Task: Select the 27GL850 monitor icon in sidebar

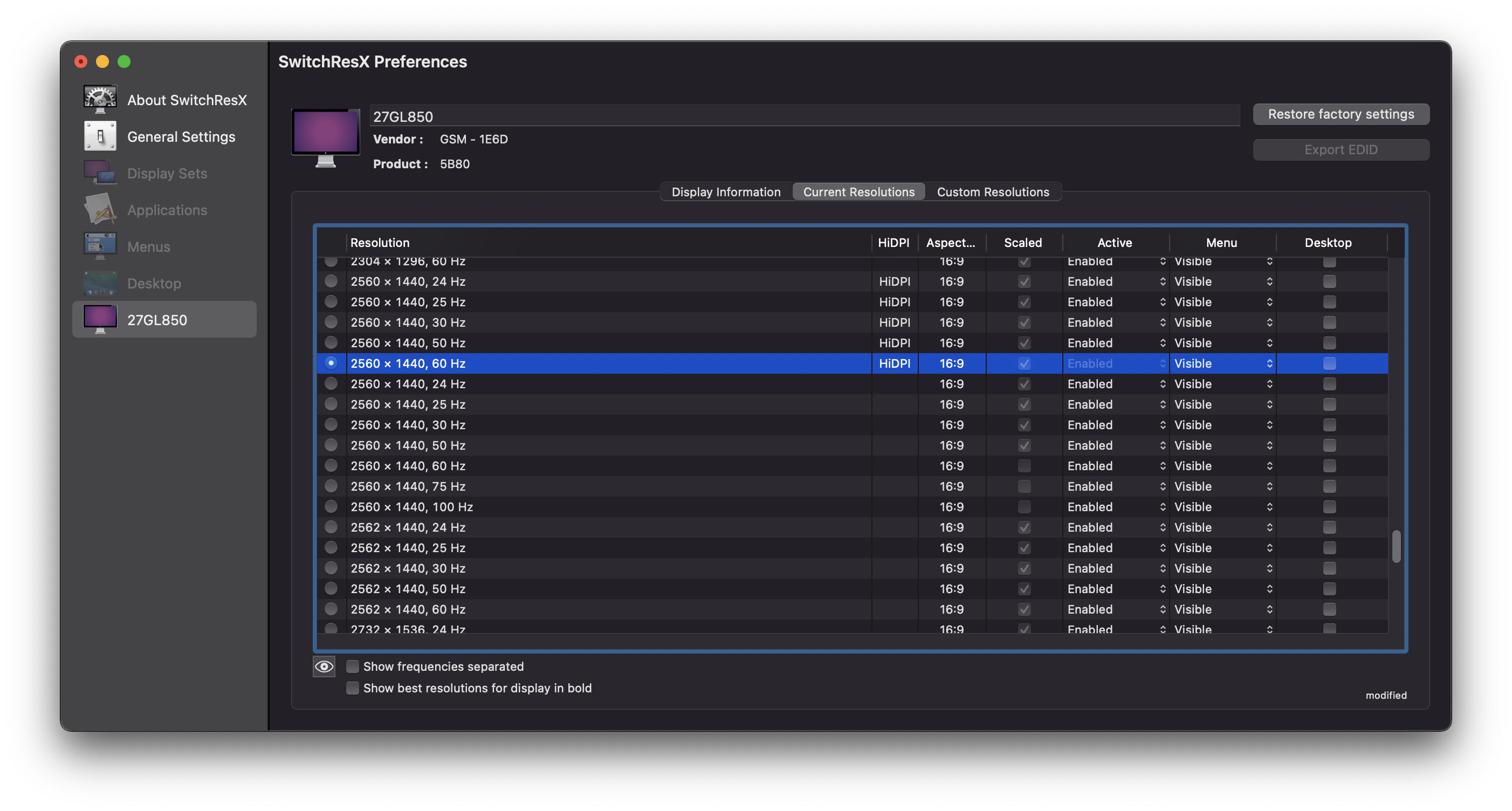Action: click(x=100, y=319)
